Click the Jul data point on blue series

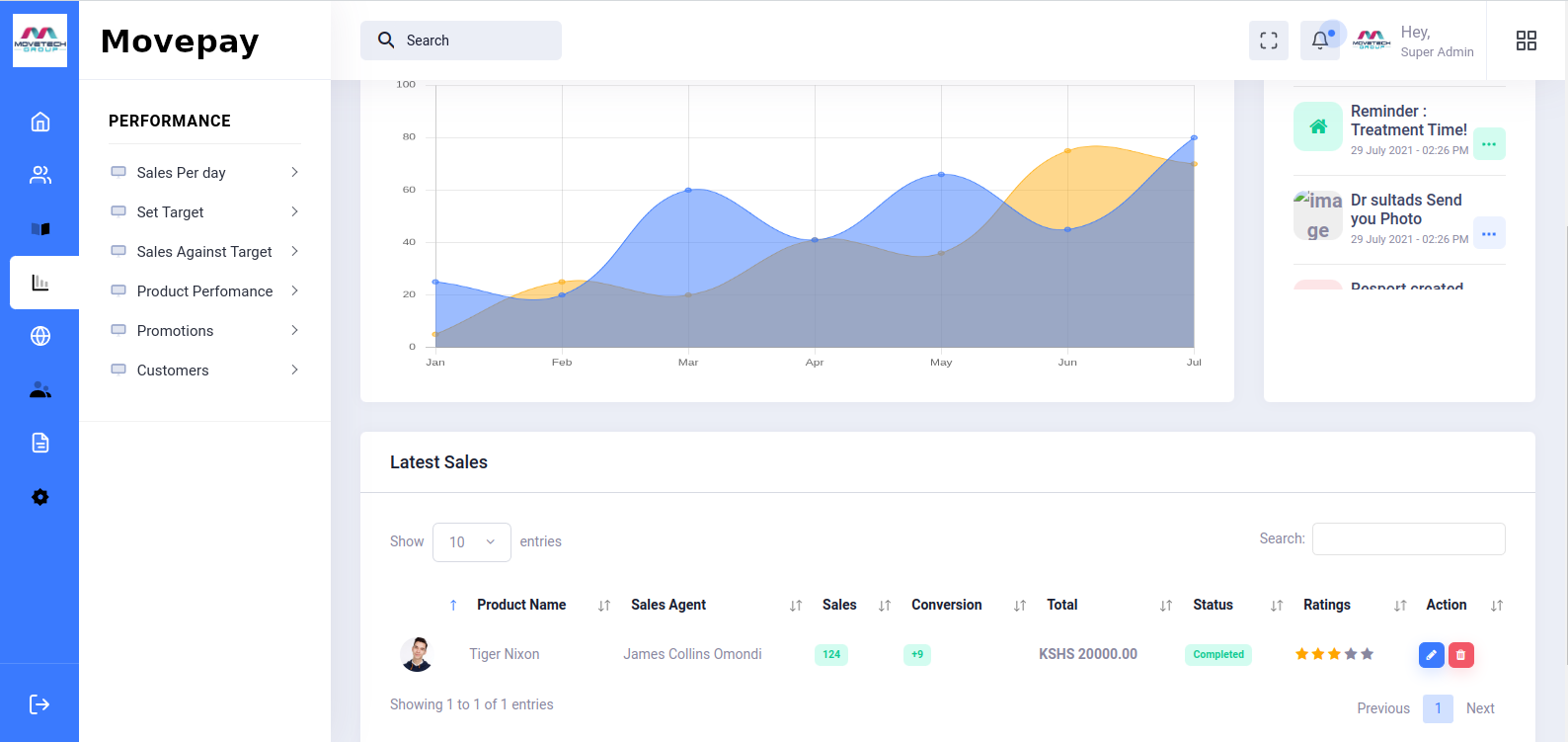click(1194, 137)
